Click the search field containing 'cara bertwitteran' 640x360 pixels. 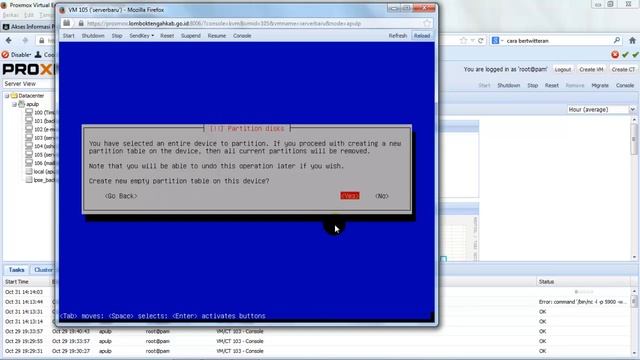[x=557, y=41]
